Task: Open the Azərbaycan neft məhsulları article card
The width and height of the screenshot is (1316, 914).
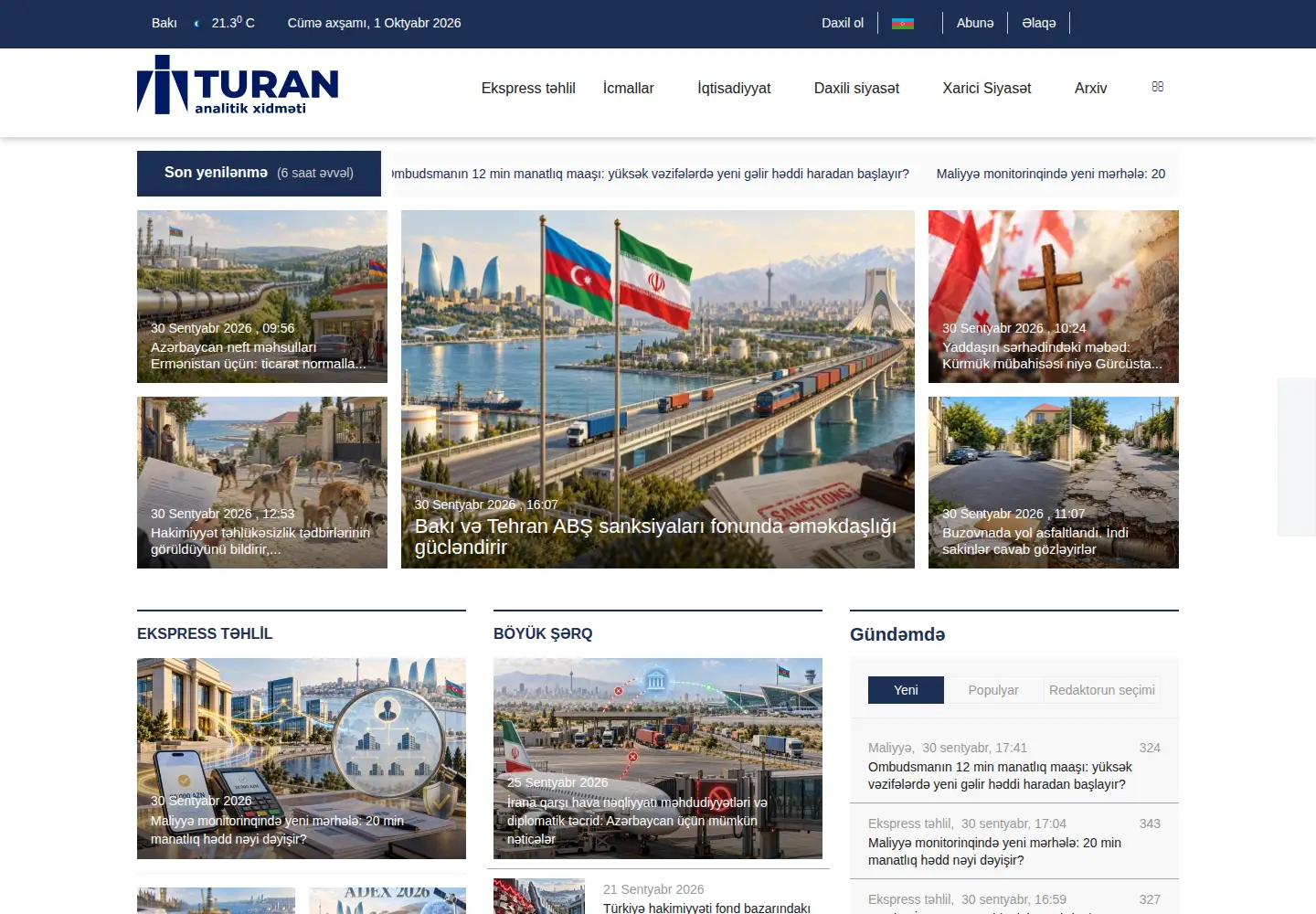Action: pyautogui.click(x=262, y=296)
